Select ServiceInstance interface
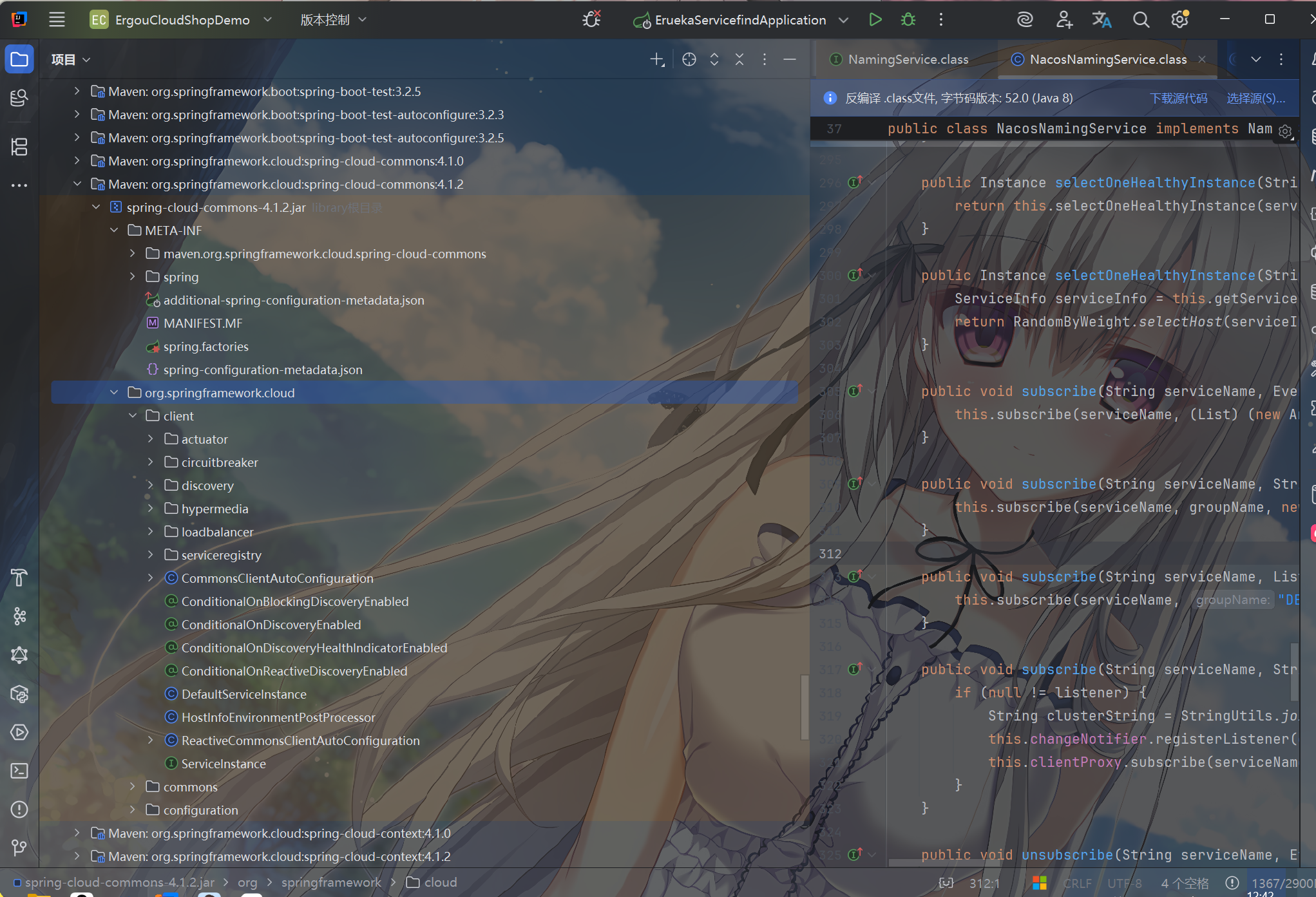The height and width of the screenshot is (897, 1316). (224, 764)
